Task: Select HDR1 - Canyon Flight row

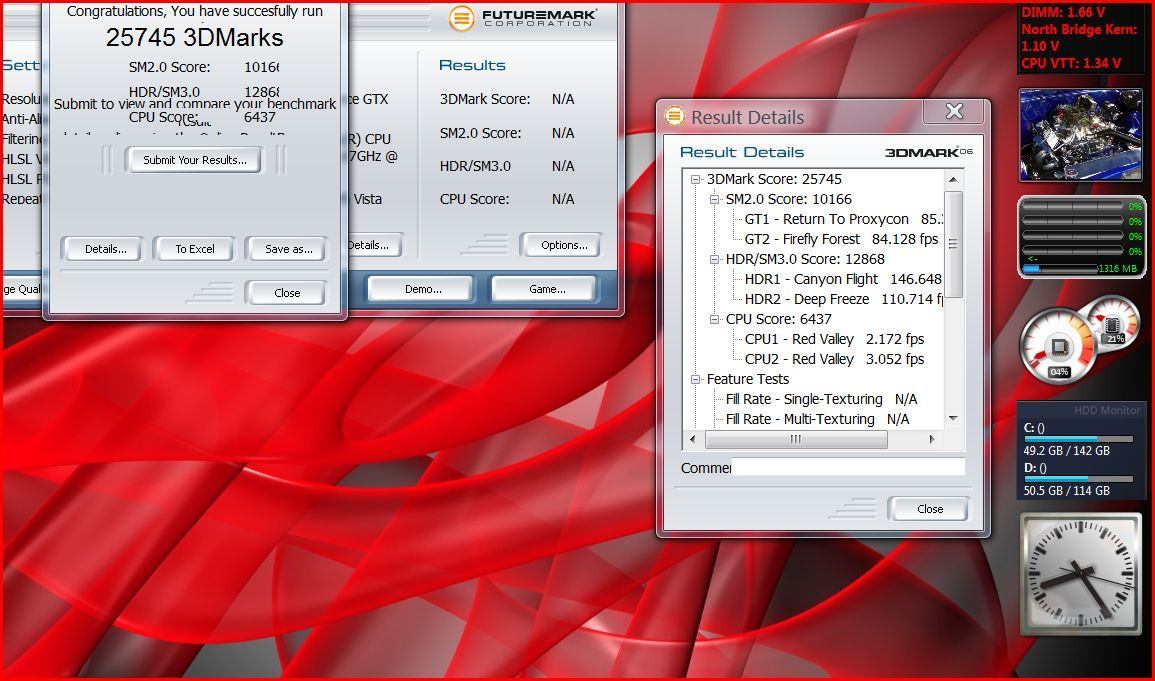Action: [x=843, y=279]
